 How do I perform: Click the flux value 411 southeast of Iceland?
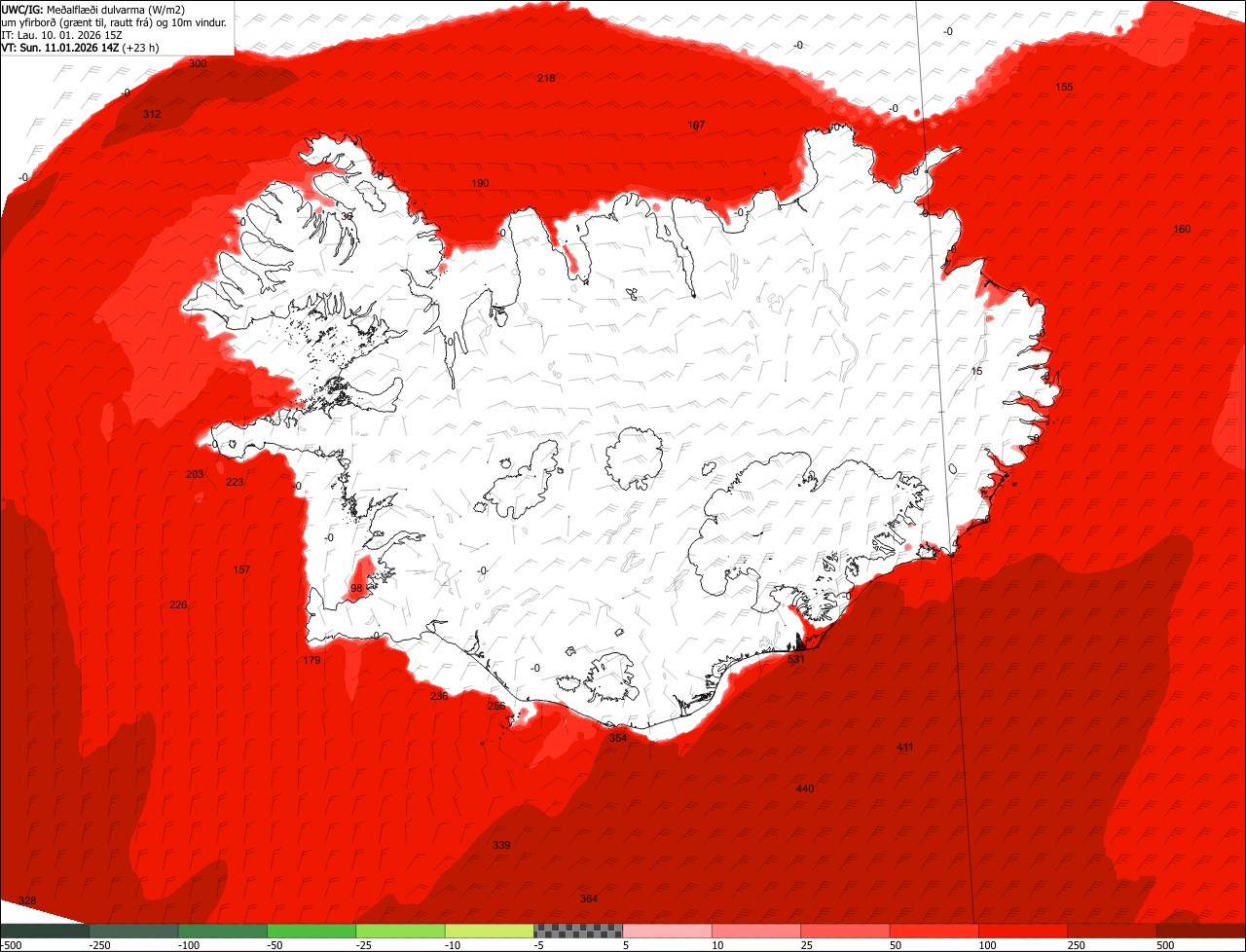[x=905, y=747]
